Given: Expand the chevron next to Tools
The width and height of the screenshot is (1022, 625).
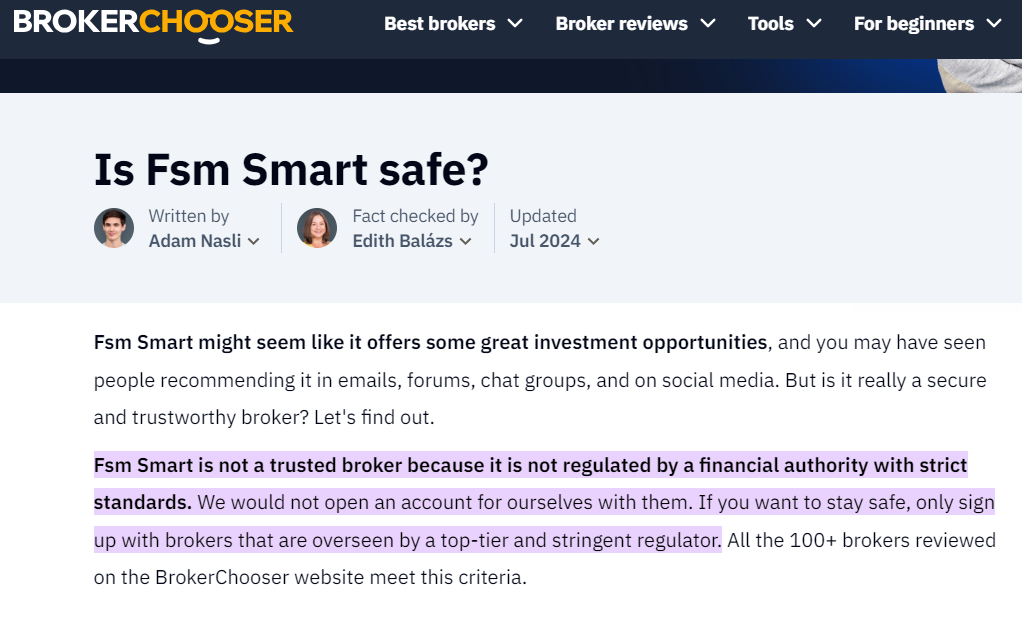Looking at the screenshot, I should click(x=814, y=23).
